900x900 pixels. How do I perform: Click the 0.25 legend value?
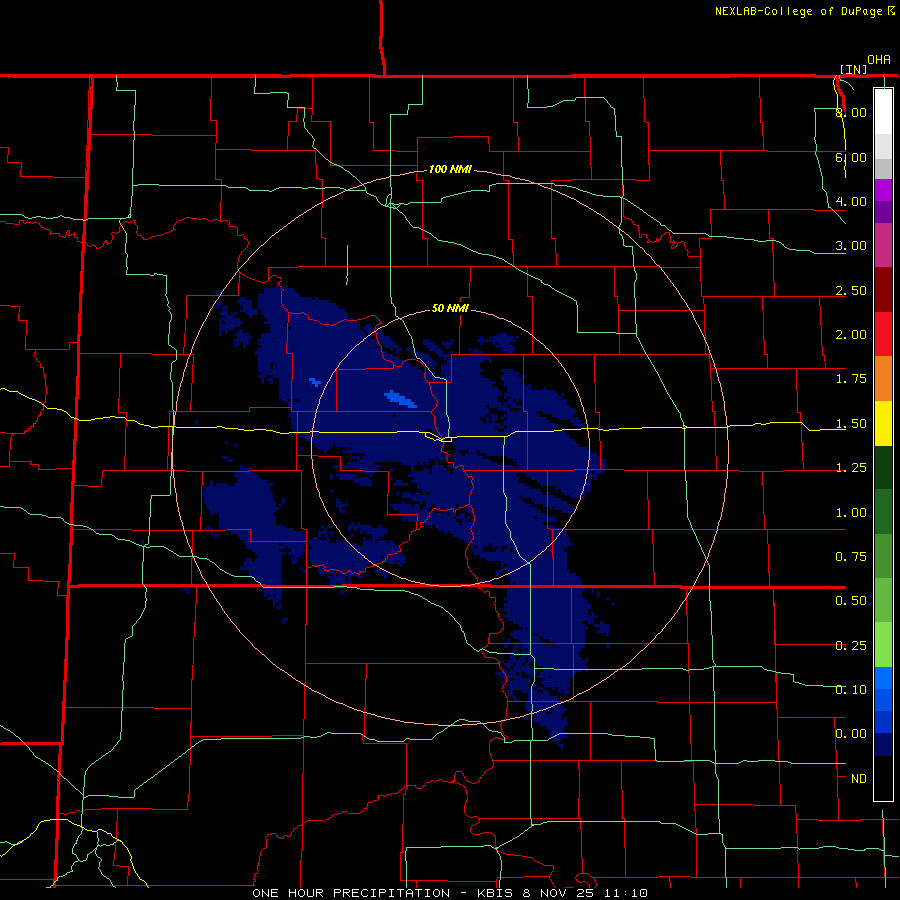851,646
